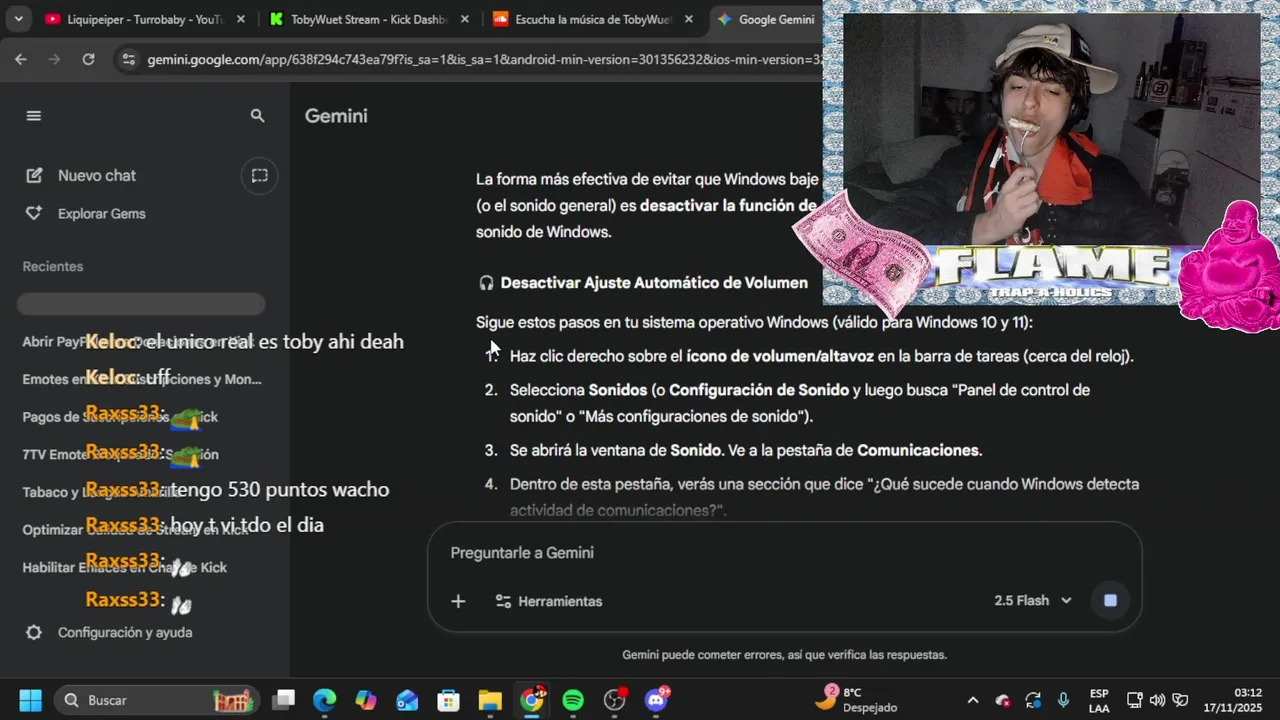The height and width of the screenshot is (720, 1280).
Task: Close the Kick Dashboard tab
Action: [465, 19]
